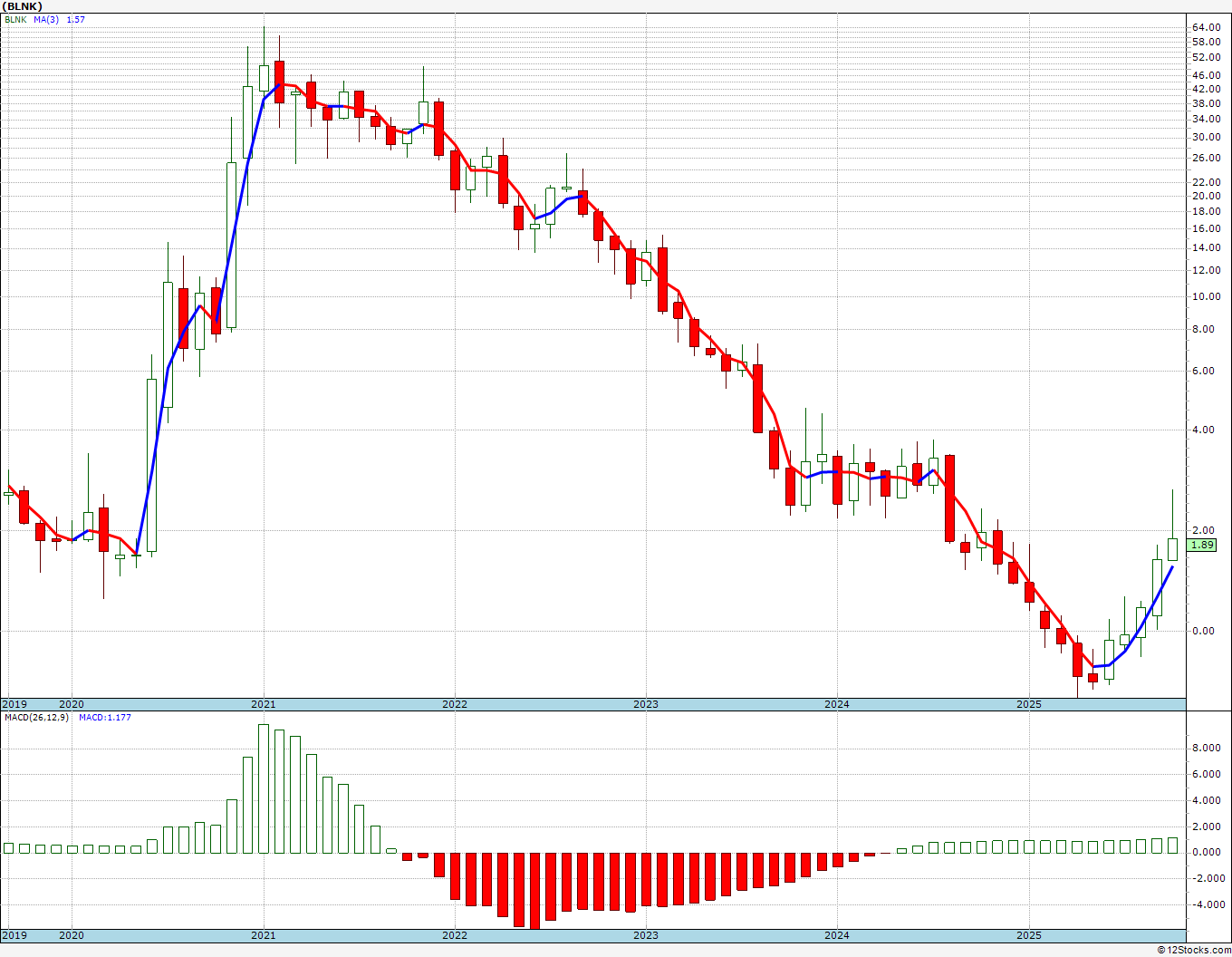
Task: Click the 22.00 price axis label
Action: 1207,182
